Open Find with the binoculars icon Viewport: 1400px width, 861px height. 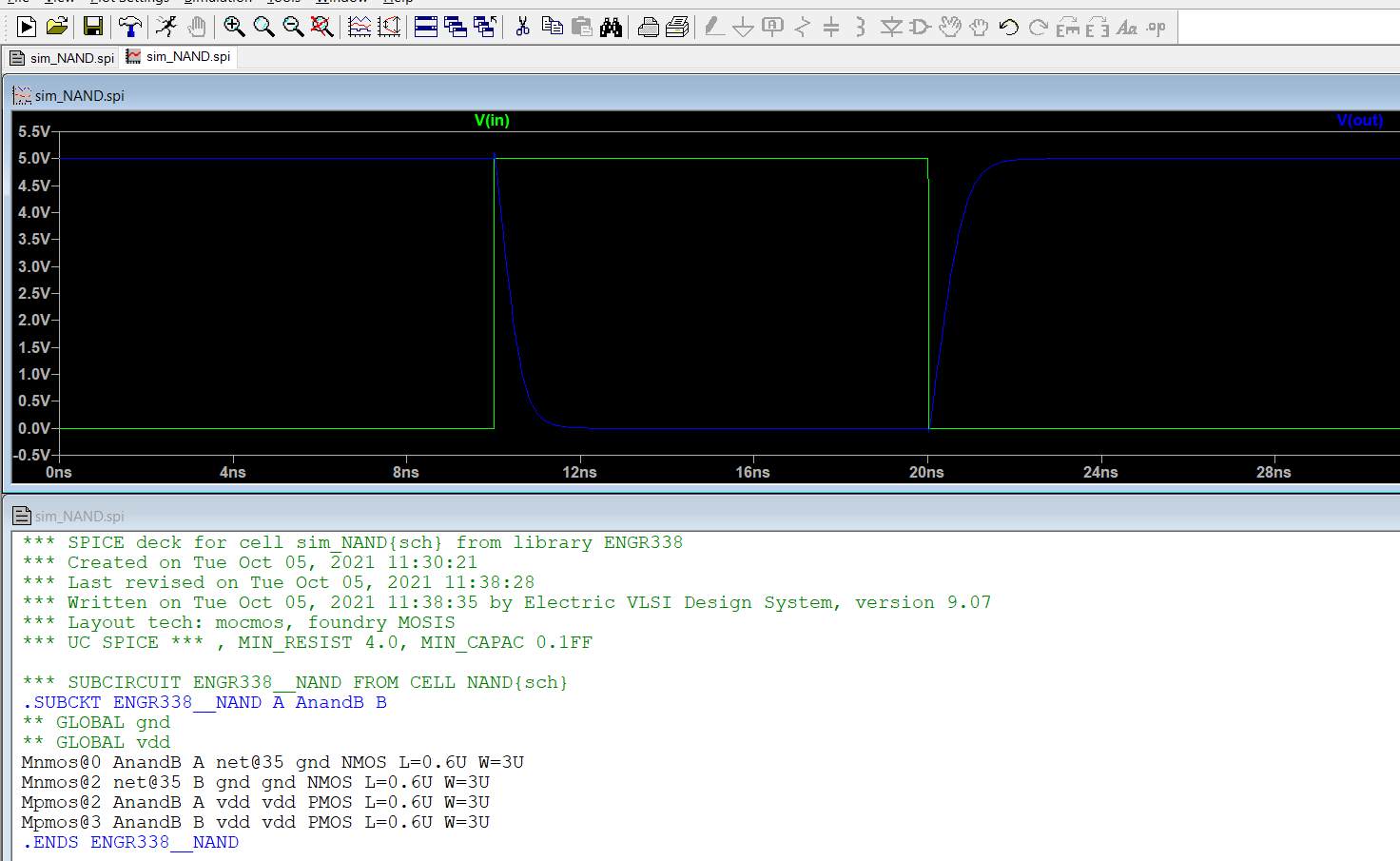pyautogui.click(x=611, y=27)
